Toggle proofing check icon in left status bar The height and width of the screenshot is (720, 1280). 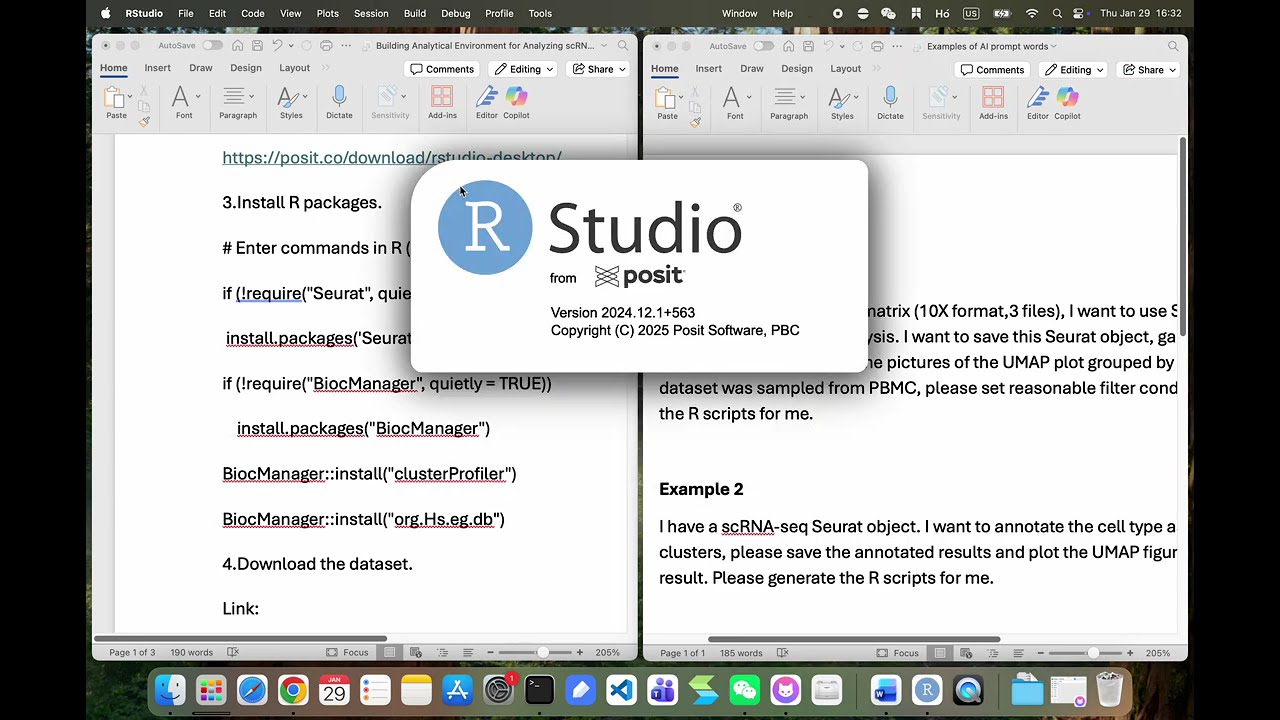pos(233,653)
